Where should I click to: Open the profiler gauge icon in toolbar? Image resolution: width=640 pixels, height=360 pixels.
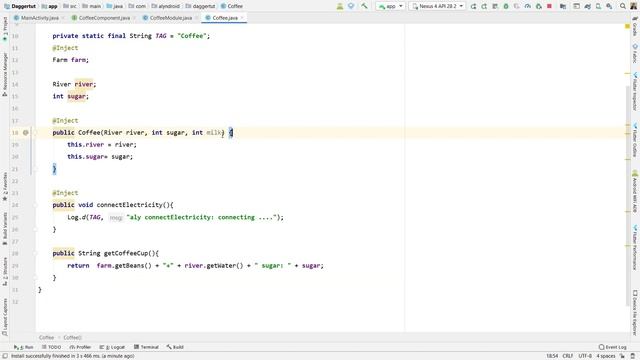[528, 6]
